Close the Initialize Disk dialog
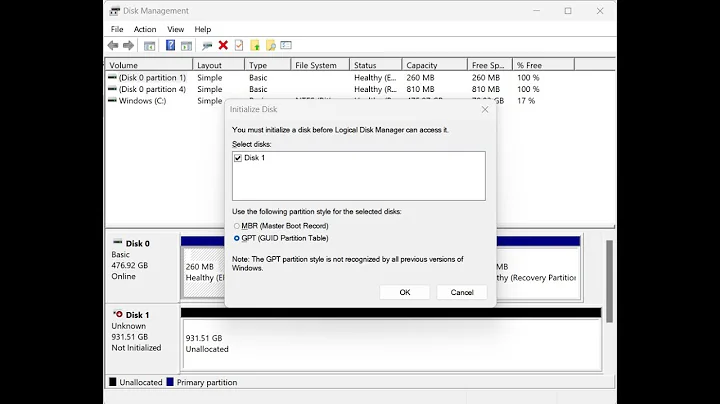 pos(485,109)
